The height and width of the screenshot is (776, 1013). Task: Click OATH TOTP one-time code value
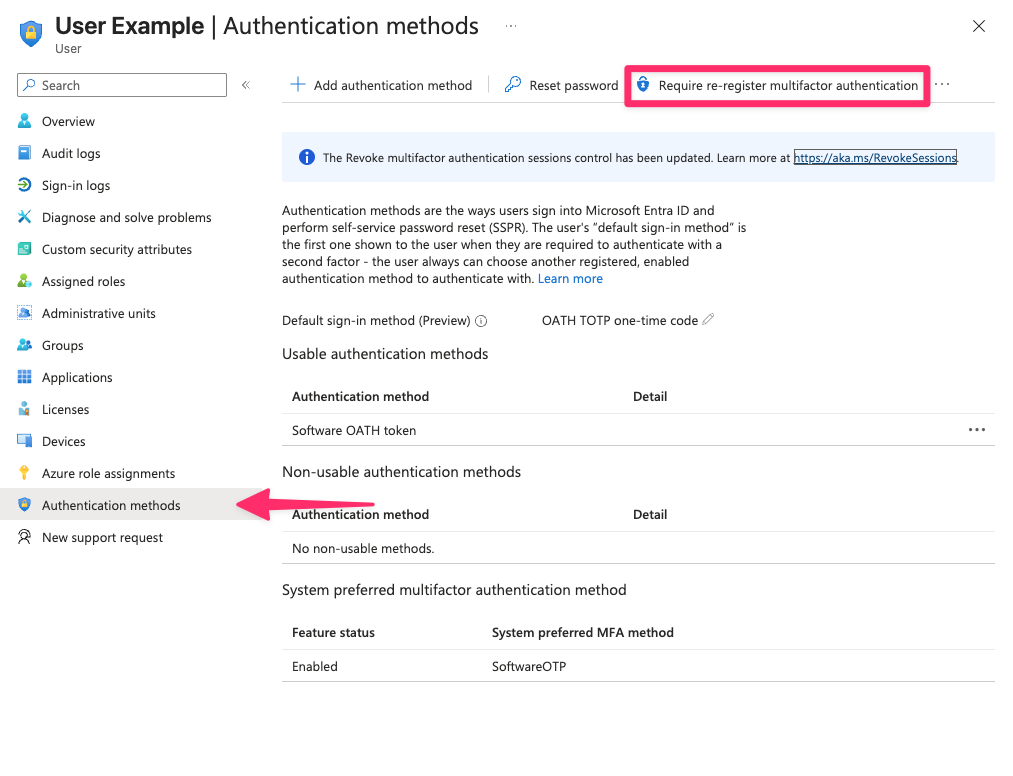620,320
